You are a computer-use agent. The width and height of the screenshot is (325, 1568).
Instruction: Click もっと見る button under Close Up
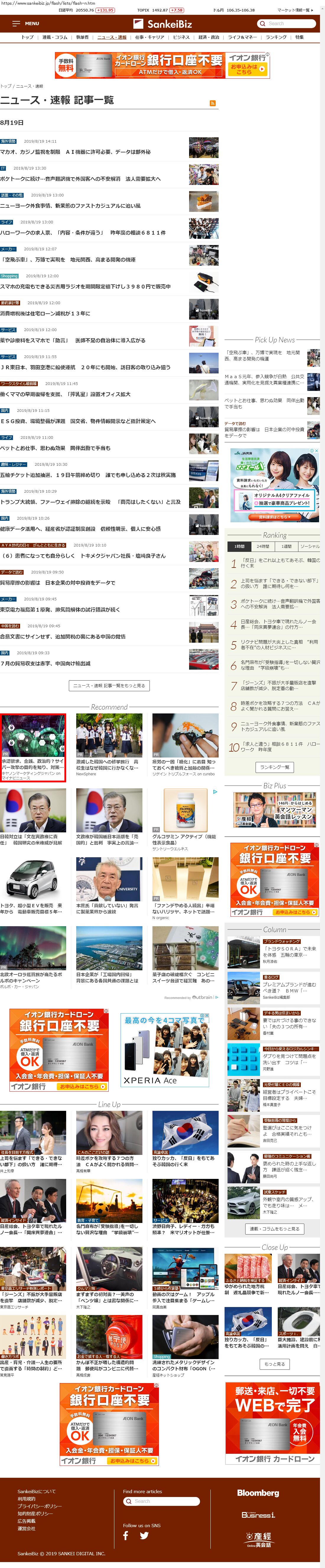[274, 1364]
